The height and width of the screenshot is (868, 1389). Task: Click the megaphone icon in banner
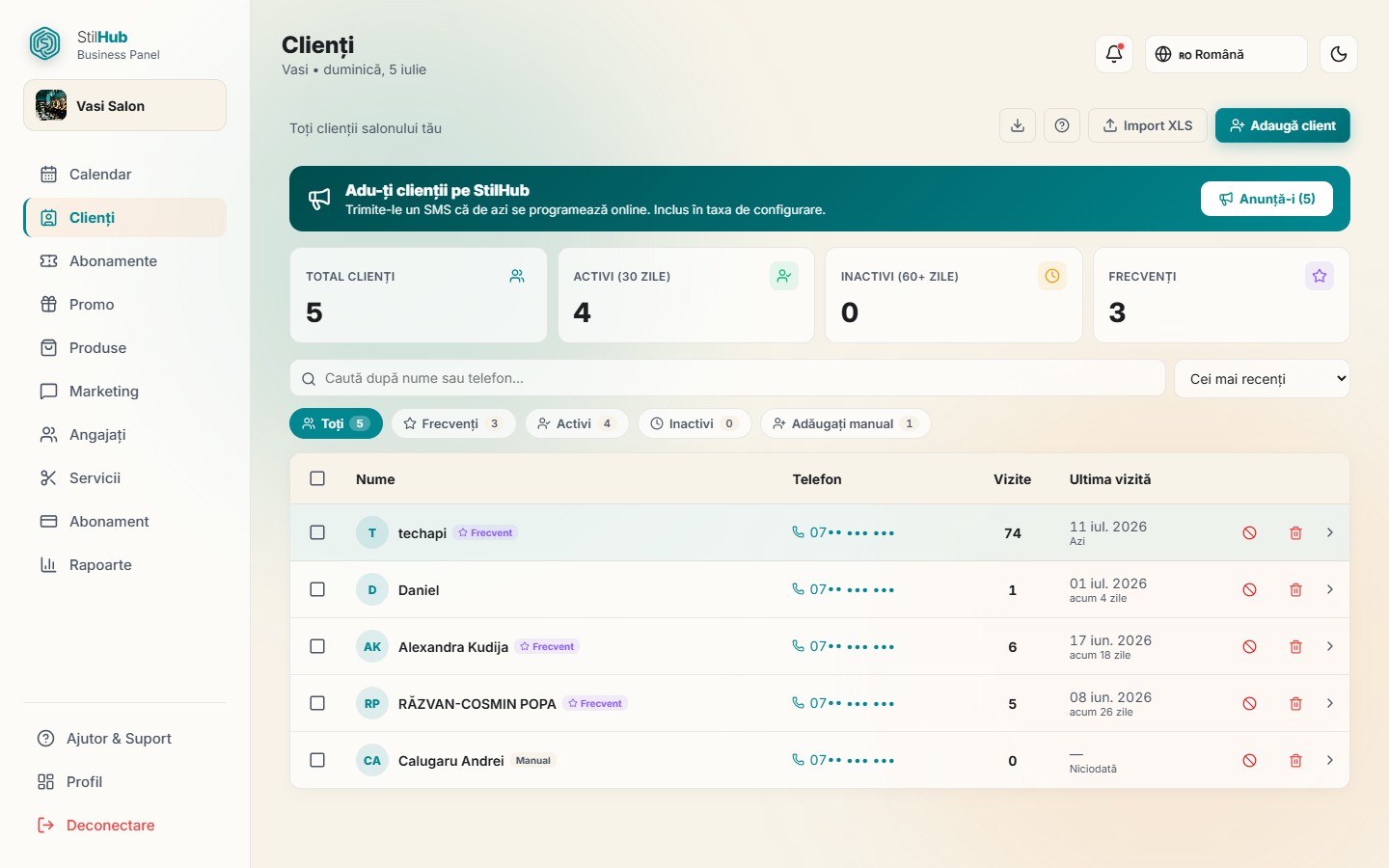coord(319,199)
